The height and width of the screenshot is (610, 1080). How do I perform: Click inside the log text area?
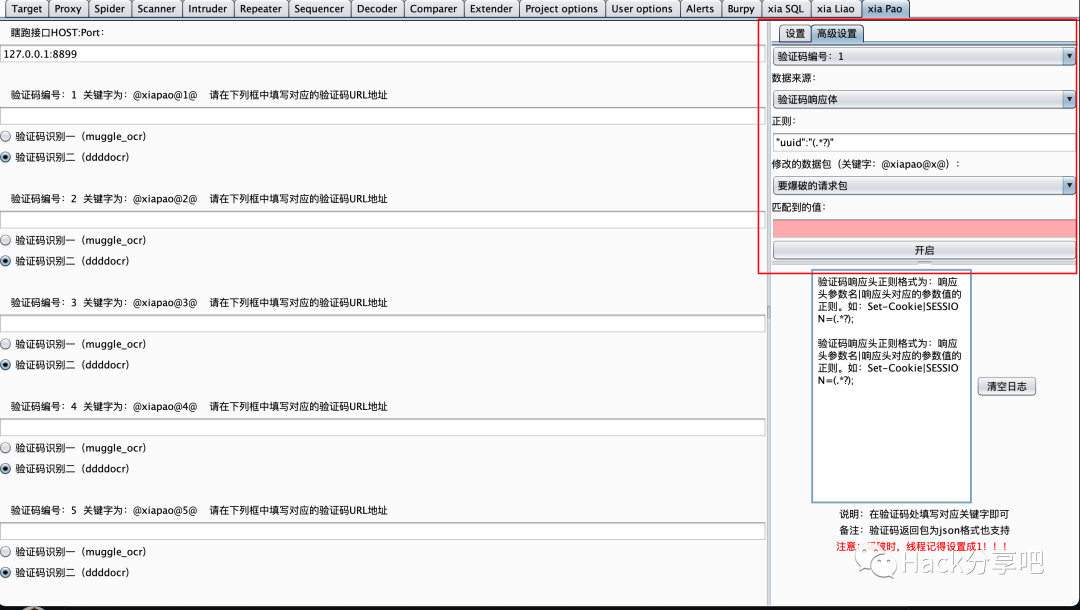tap(891, 386)
